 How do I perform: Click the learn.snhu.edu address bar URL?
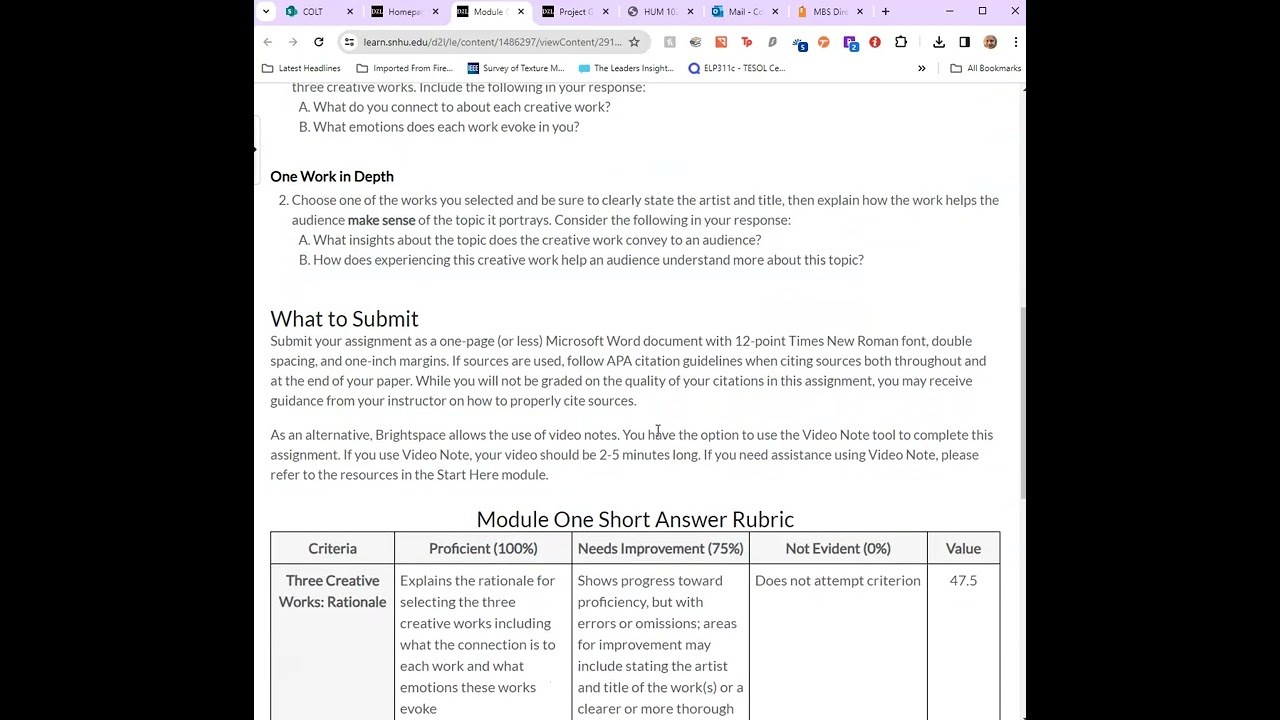pyautogui.click(x=492, y=42)
